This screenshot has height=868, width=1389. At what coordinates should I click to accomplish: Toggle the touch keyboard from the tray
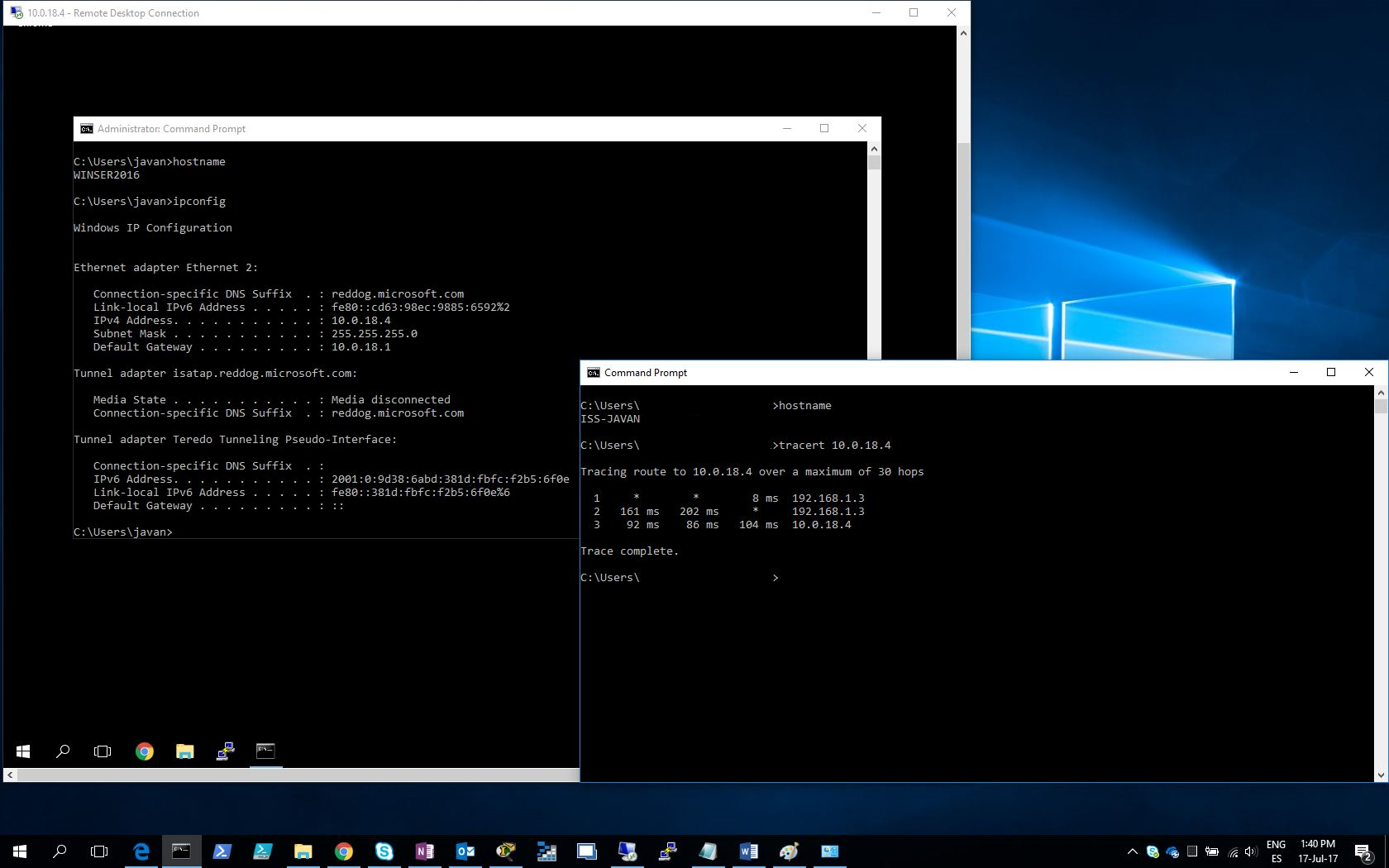(1191, 851)
